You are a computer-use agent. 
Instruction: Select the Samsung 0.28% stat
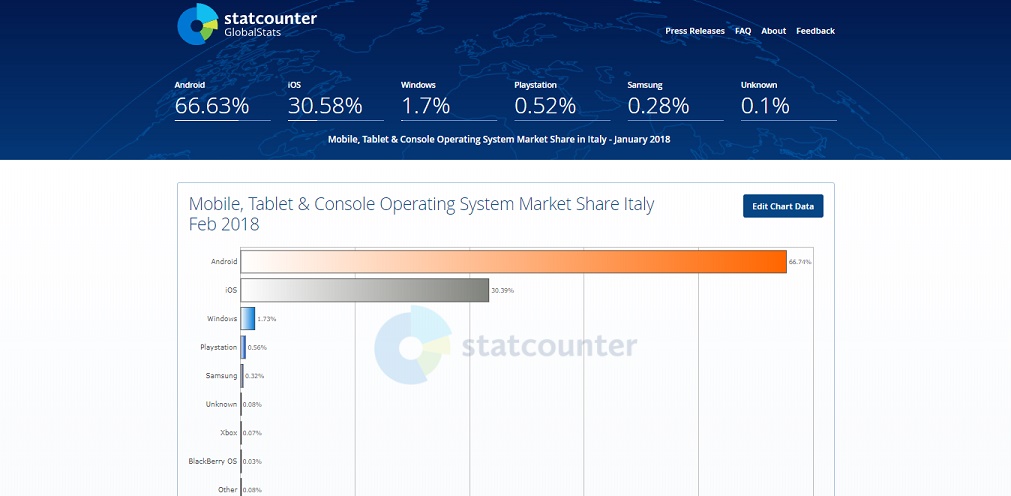(x=675, y=100)
